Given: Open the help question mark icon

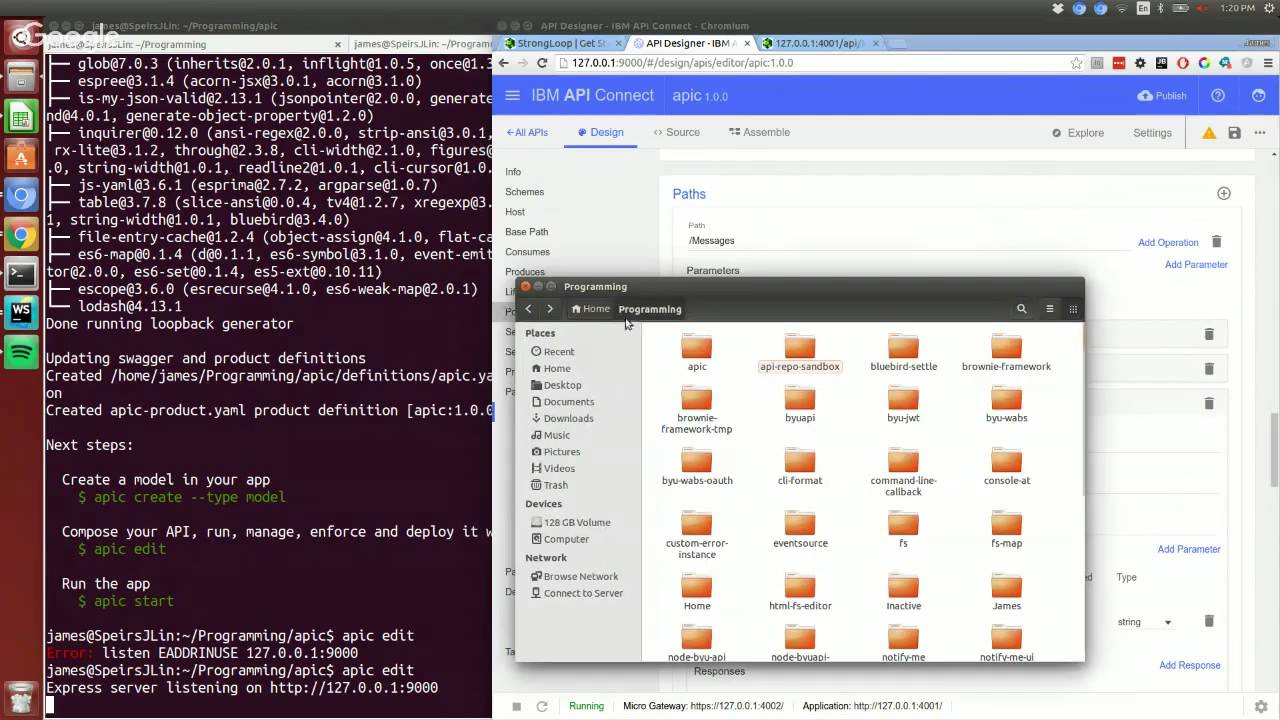Looking at the screenshot, I should pos(1218,96).
